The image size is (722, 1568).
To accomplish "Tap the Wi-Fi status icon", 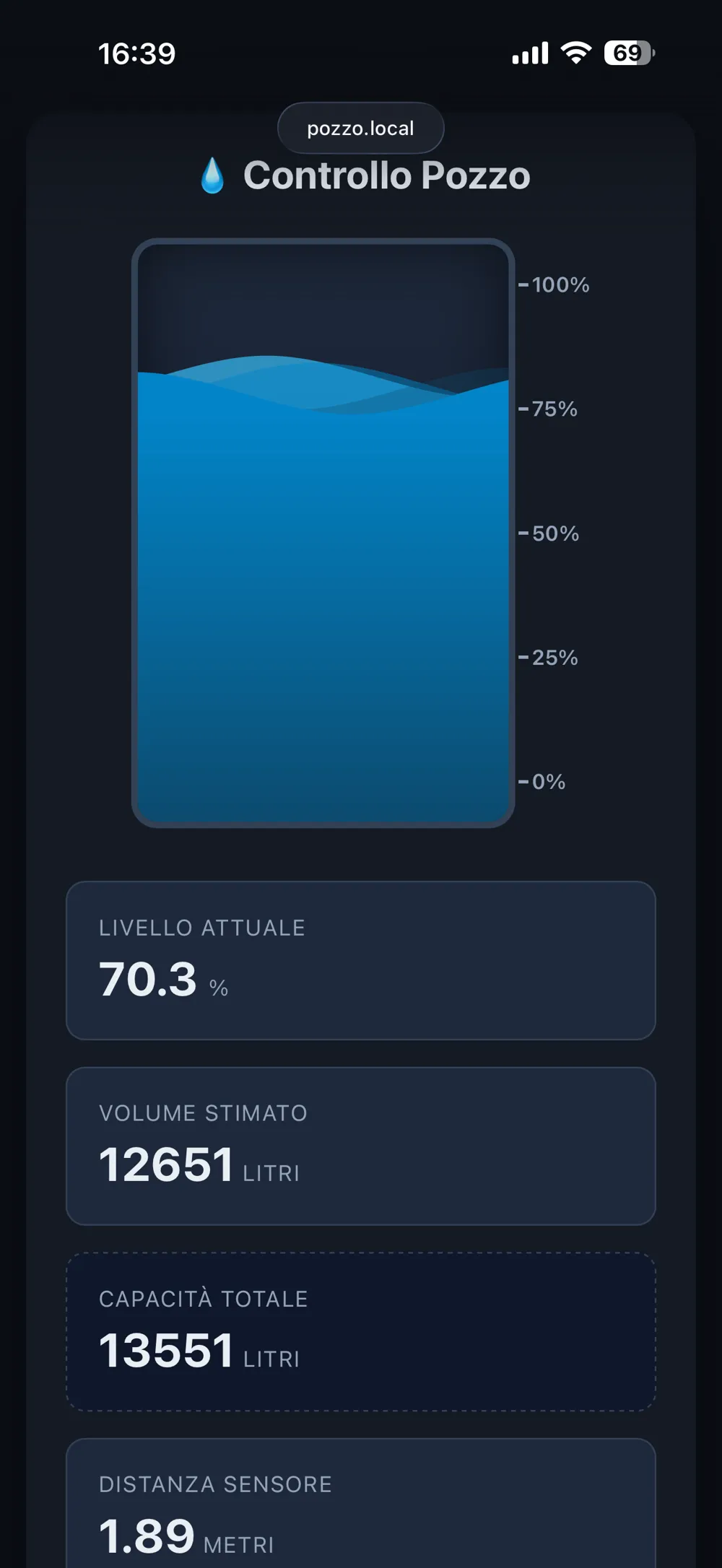I will pos(575,53).
